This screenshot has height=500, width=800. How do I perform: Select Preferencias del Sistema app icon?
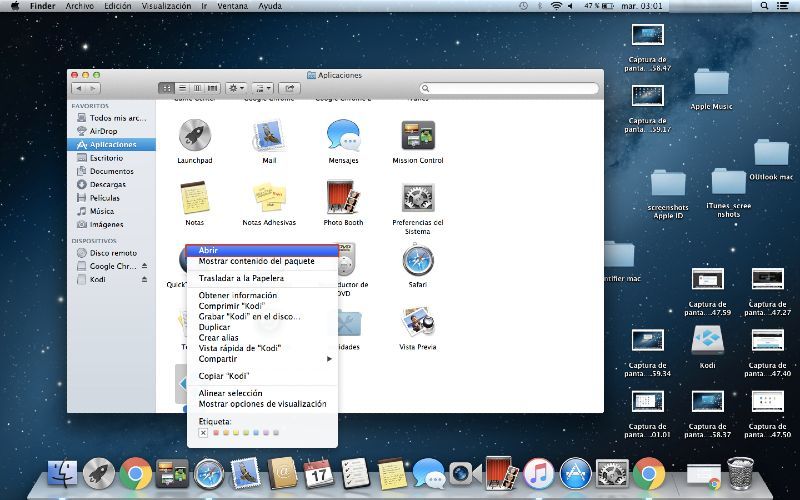pos(418,197)
